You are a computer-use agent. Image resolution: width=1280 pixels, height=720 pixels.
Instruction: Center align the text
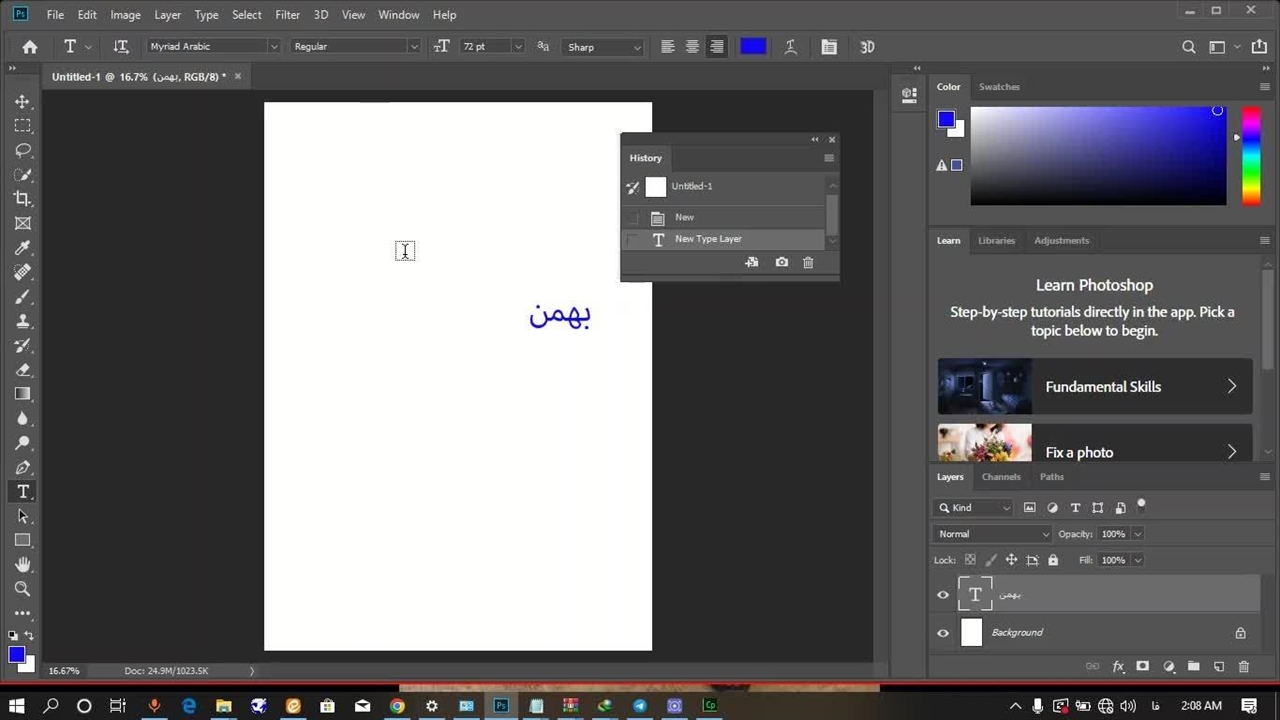pos(692,47)
